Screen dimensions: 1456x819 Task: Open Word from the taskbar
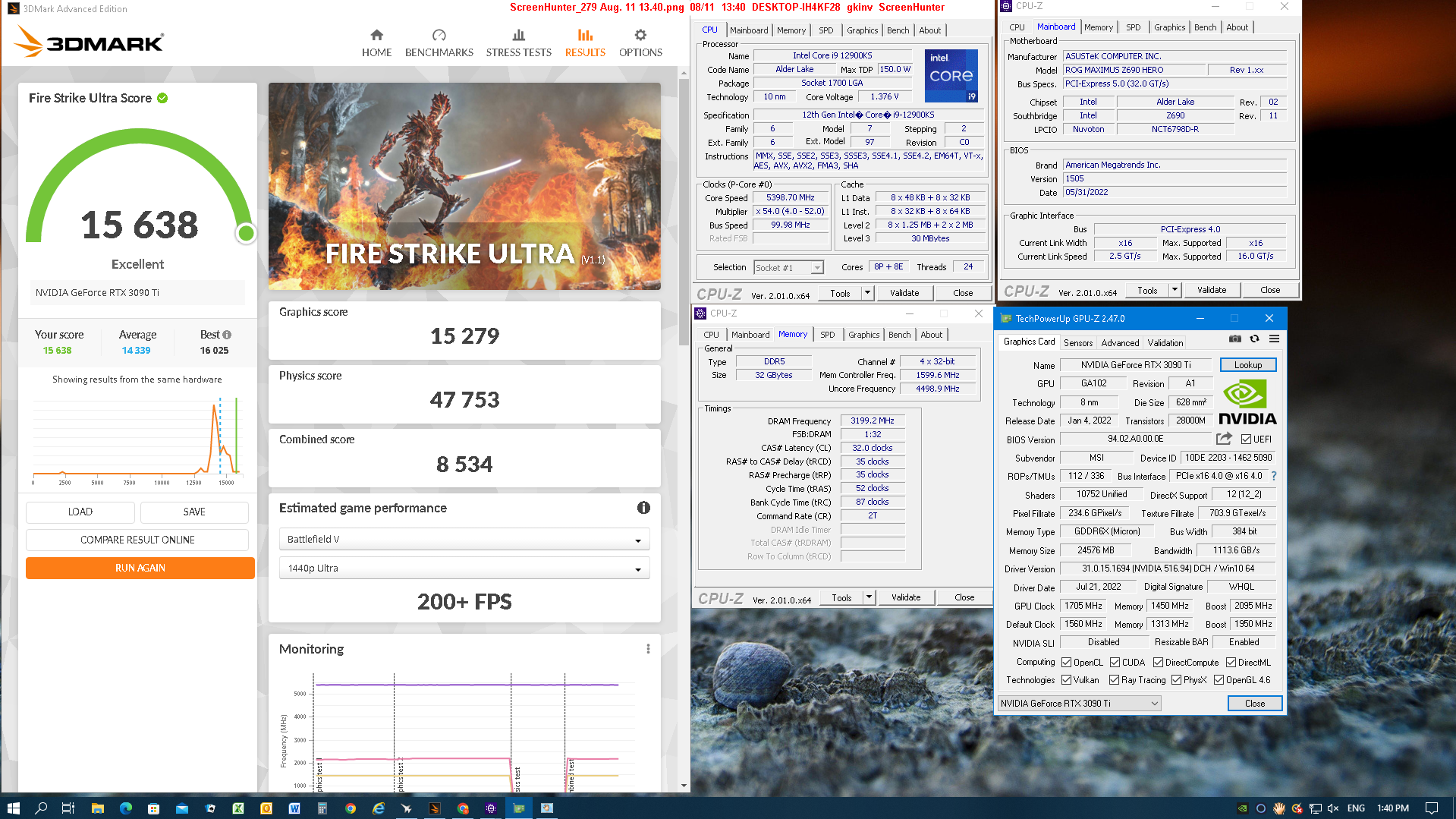(294, 808)
